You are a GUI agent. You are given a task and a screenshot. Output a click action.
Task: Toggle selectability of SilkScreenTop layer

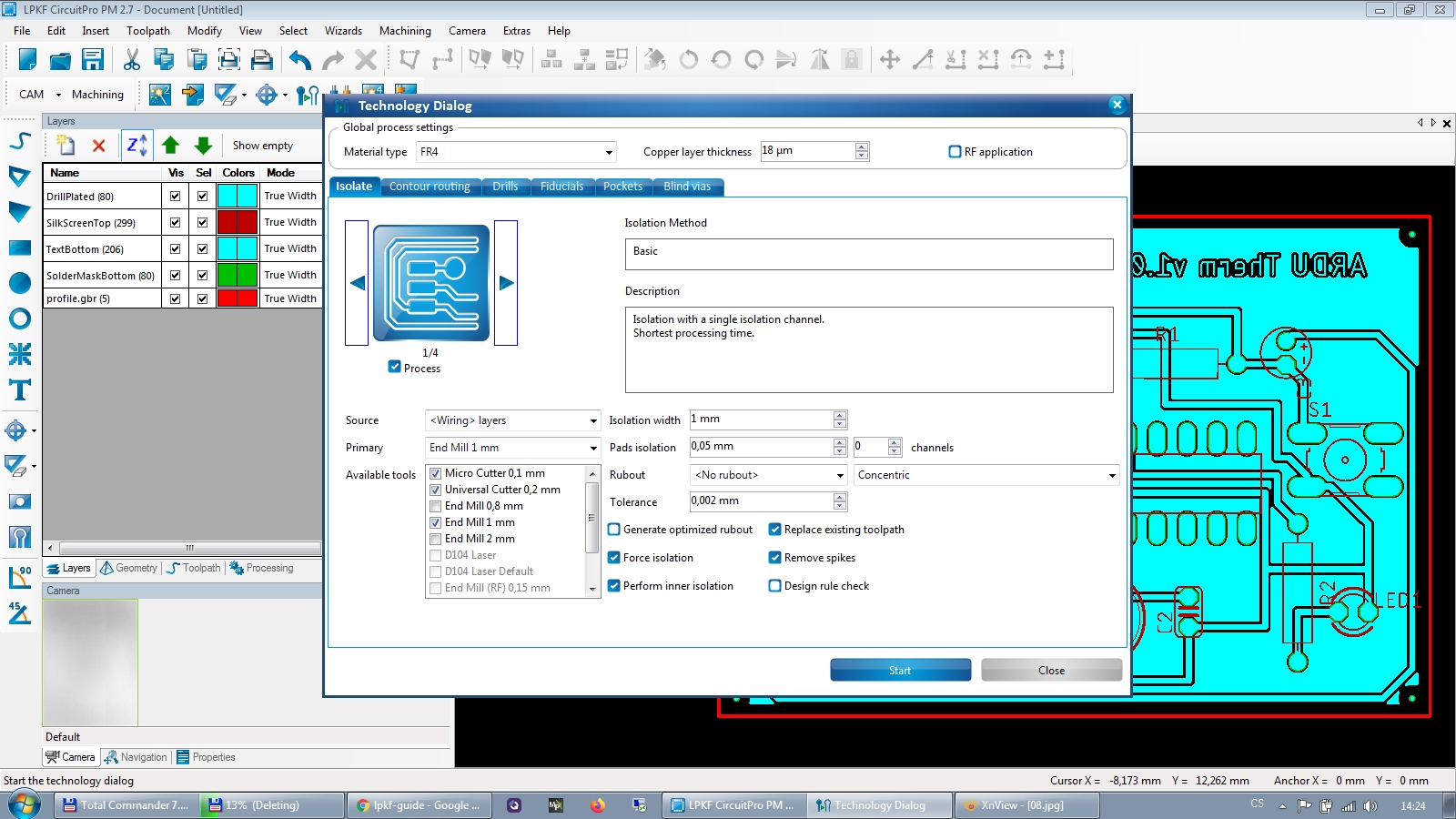pyautogui.click(x=202, y=222)
